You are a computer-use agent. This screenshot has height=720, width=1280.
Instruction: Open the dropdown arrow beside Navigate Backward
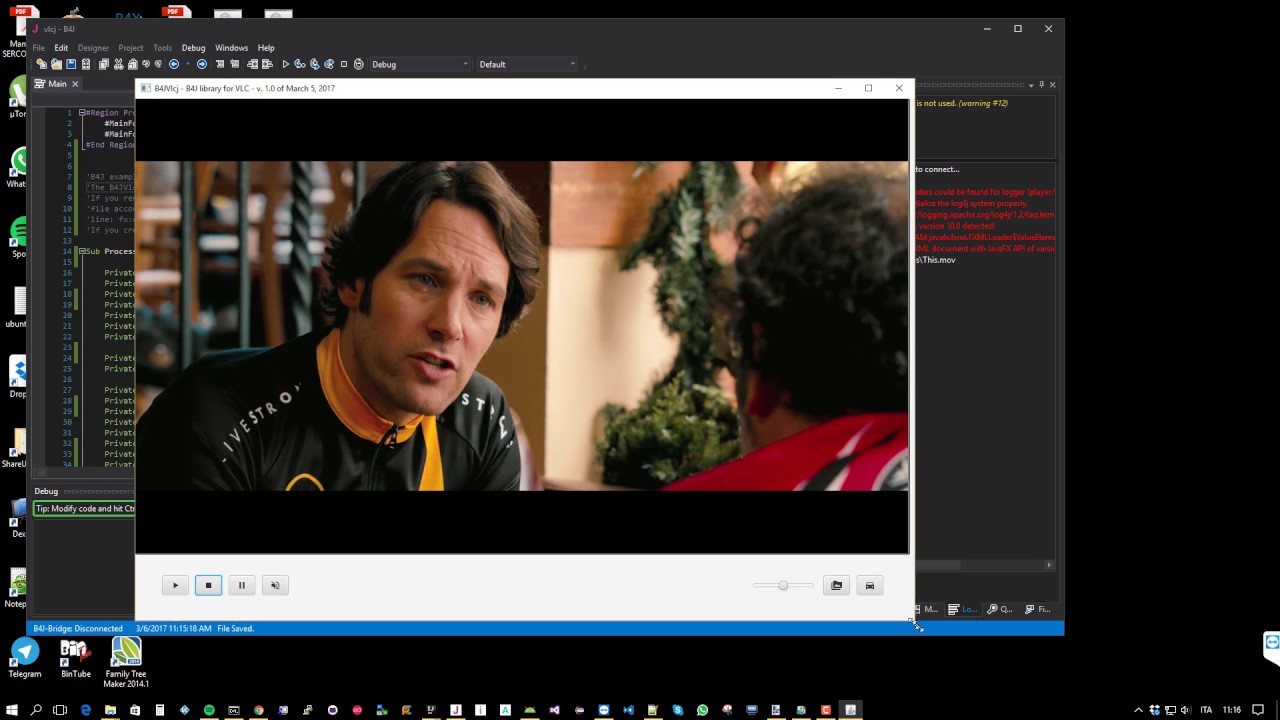tap(188, 64)
